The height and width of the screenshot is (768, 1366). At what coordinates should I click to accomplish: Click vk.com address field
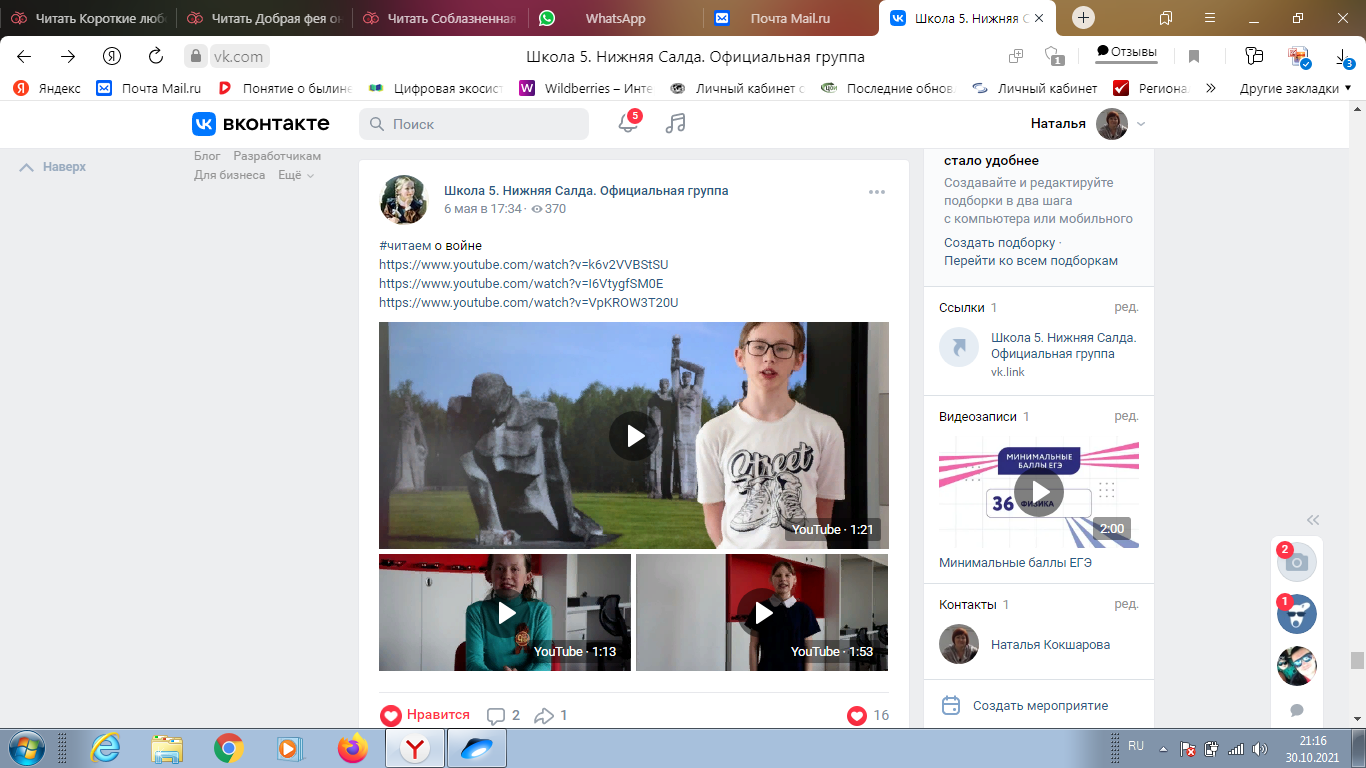coord(238,57)
